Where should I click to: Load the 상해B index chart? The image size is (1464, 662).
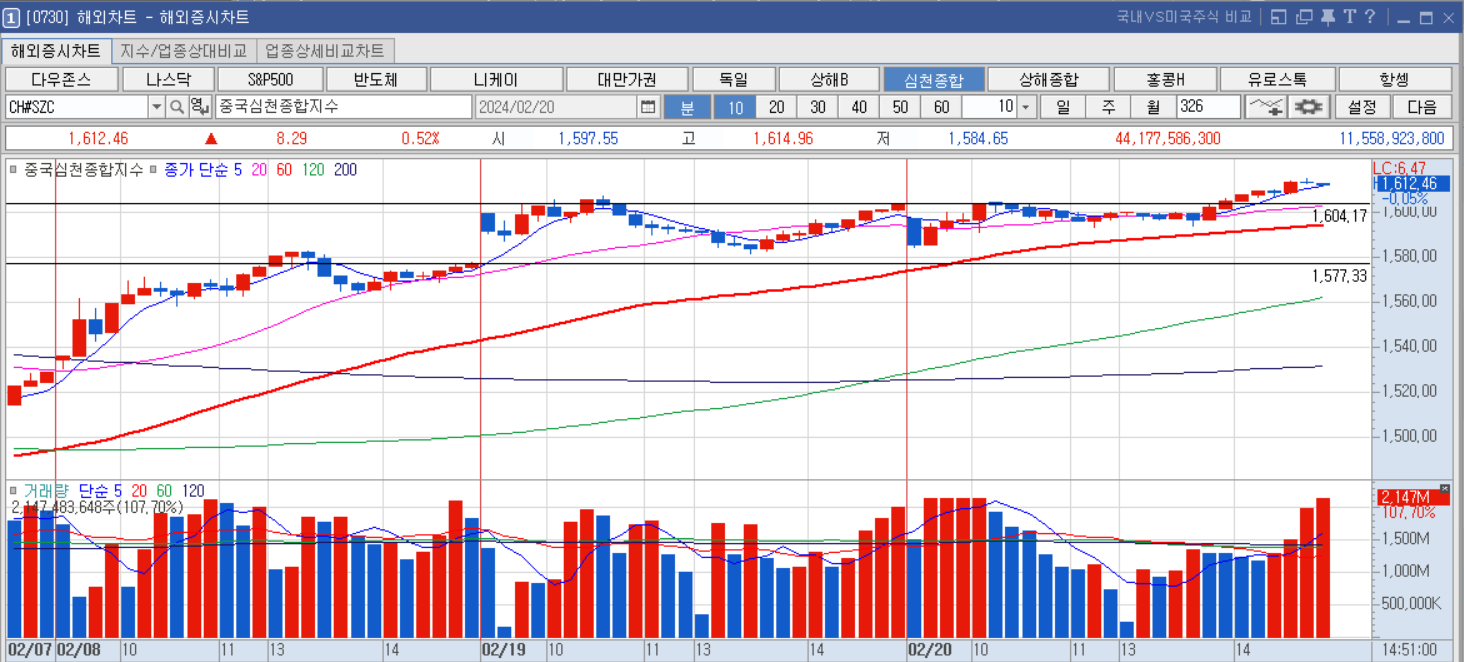click(829, 79)
